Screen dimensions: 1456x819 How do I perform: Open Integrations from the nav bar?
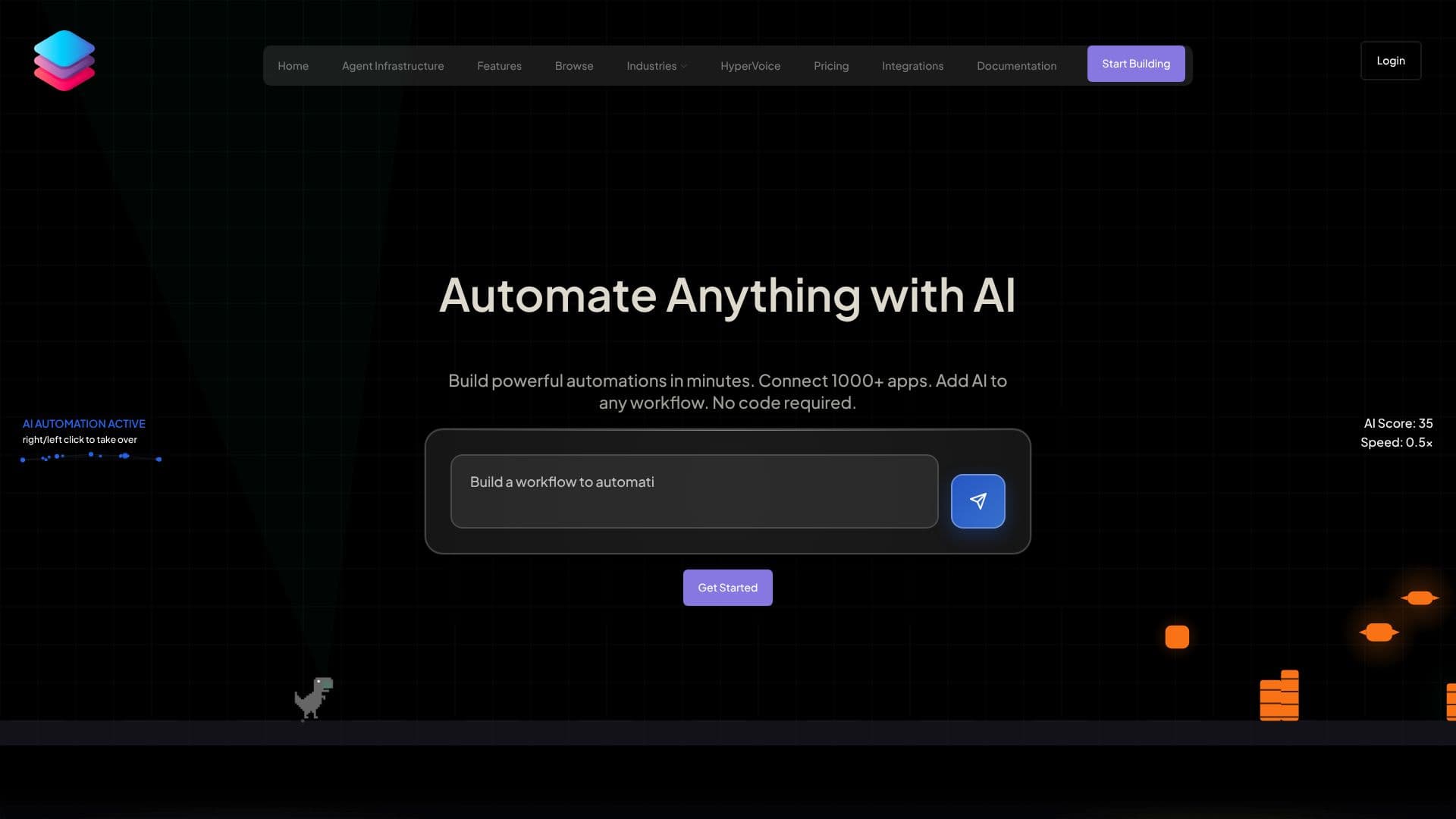point(912,66)
